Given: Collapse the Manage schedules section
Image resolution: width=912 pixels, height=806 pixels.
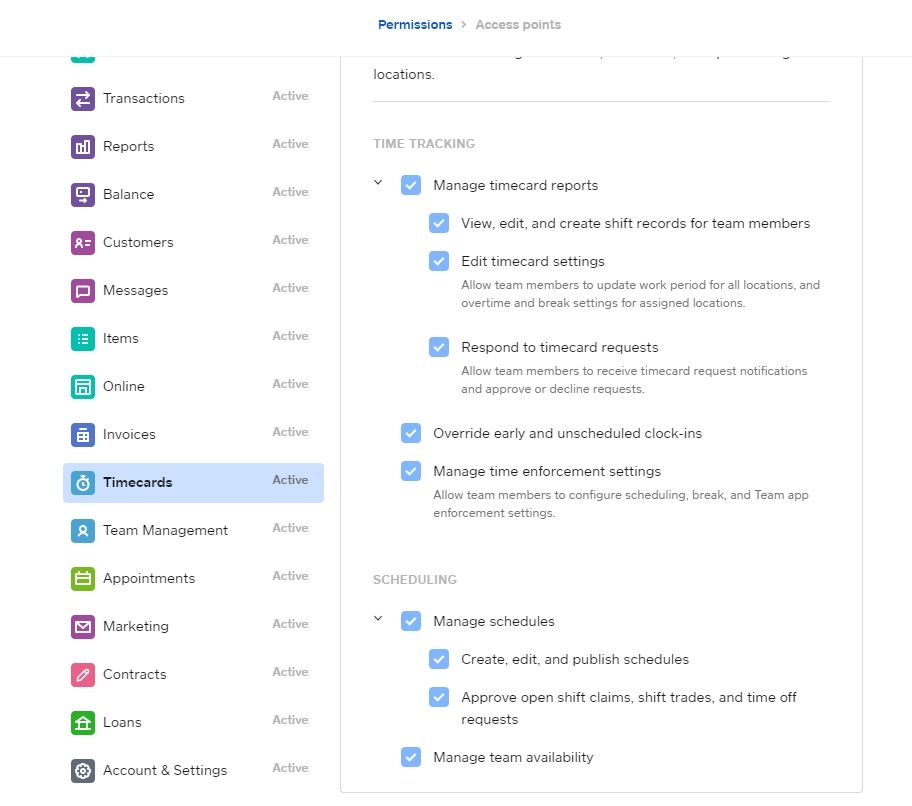Looking at the screenshot, I should 378,620.
